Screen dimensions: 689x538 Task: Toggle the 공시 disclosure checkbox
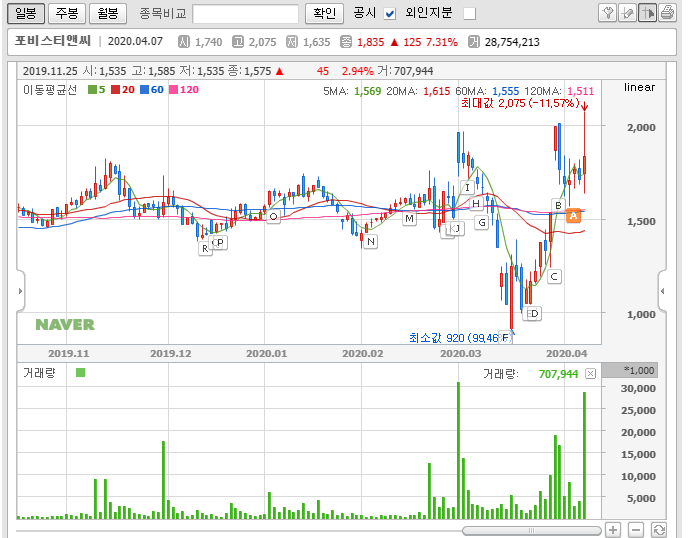coord(389,14)
